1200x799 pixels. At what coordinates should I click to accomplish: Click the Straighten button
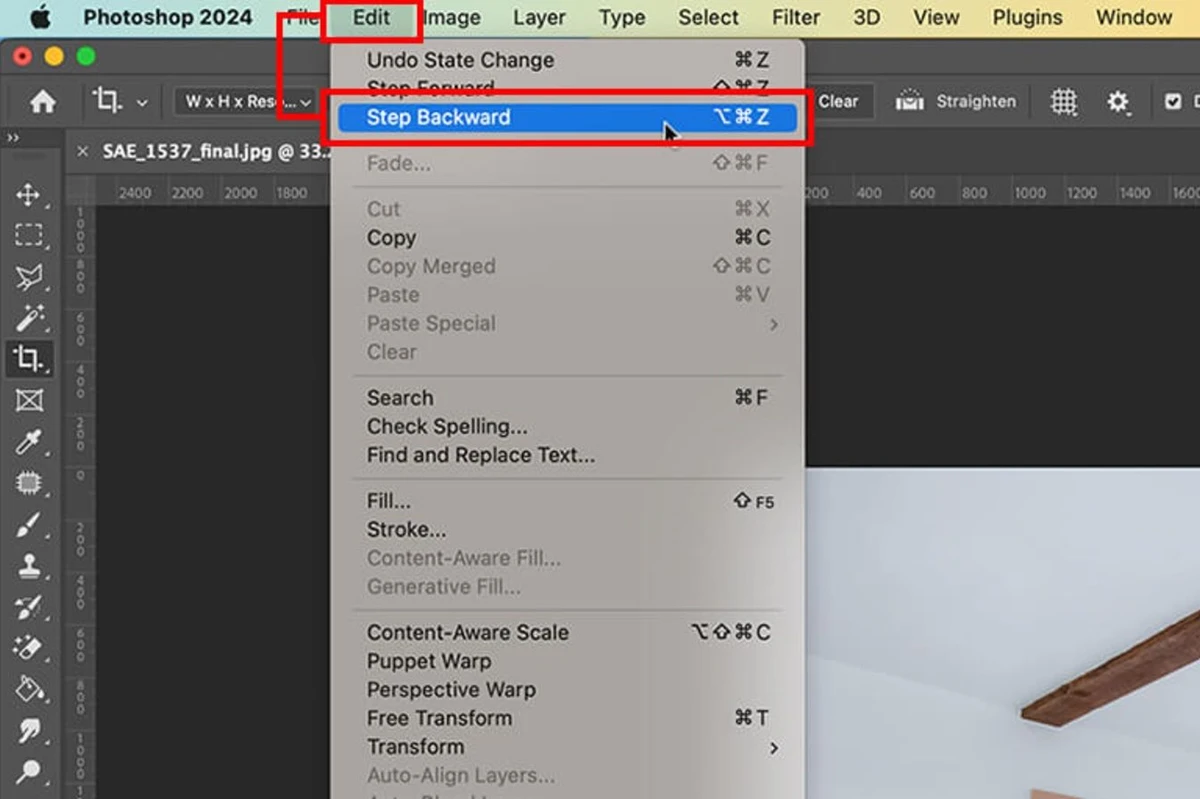tap(956, 101)
